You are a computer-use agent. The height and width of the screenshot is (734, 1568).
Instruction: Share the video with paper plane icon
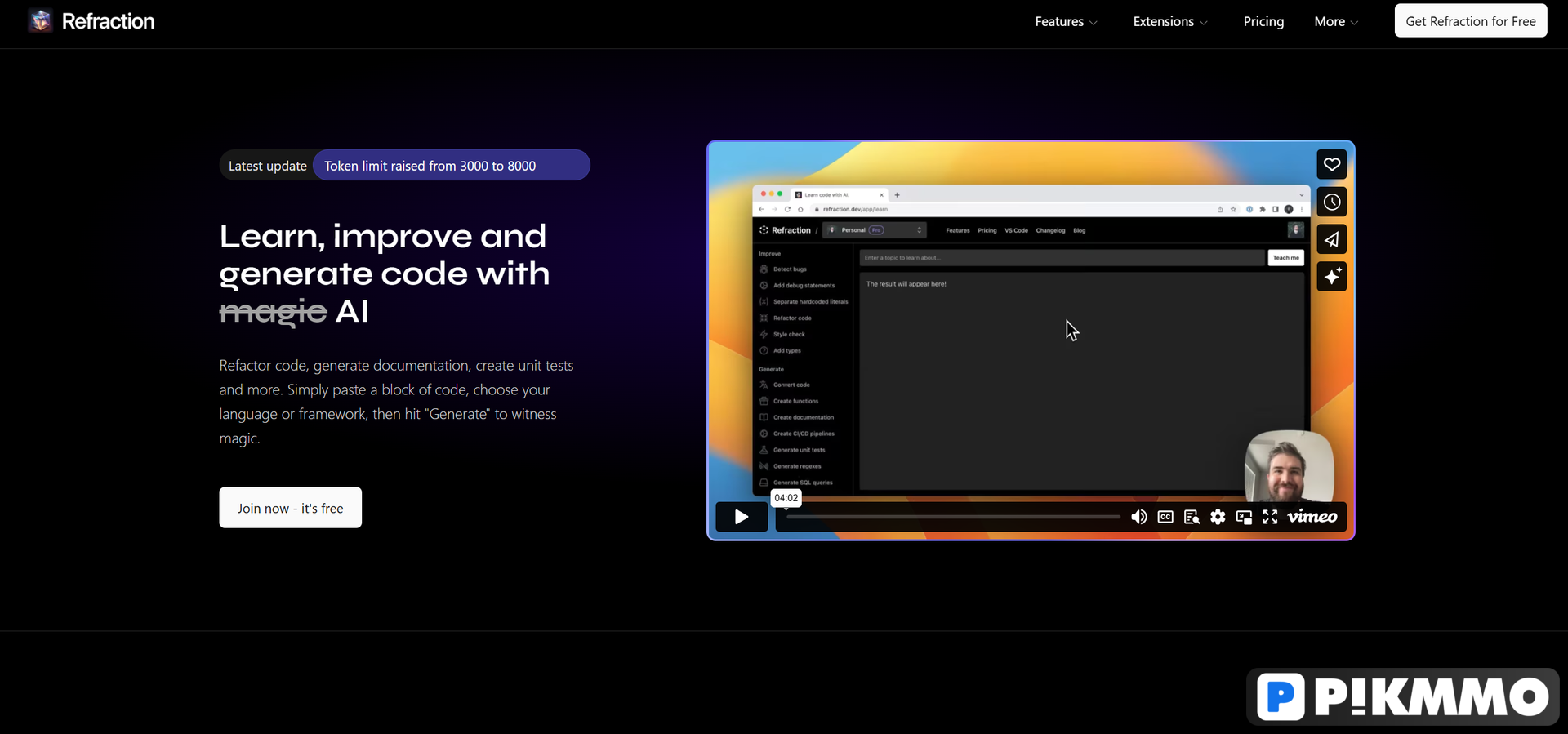[1332, 239]
